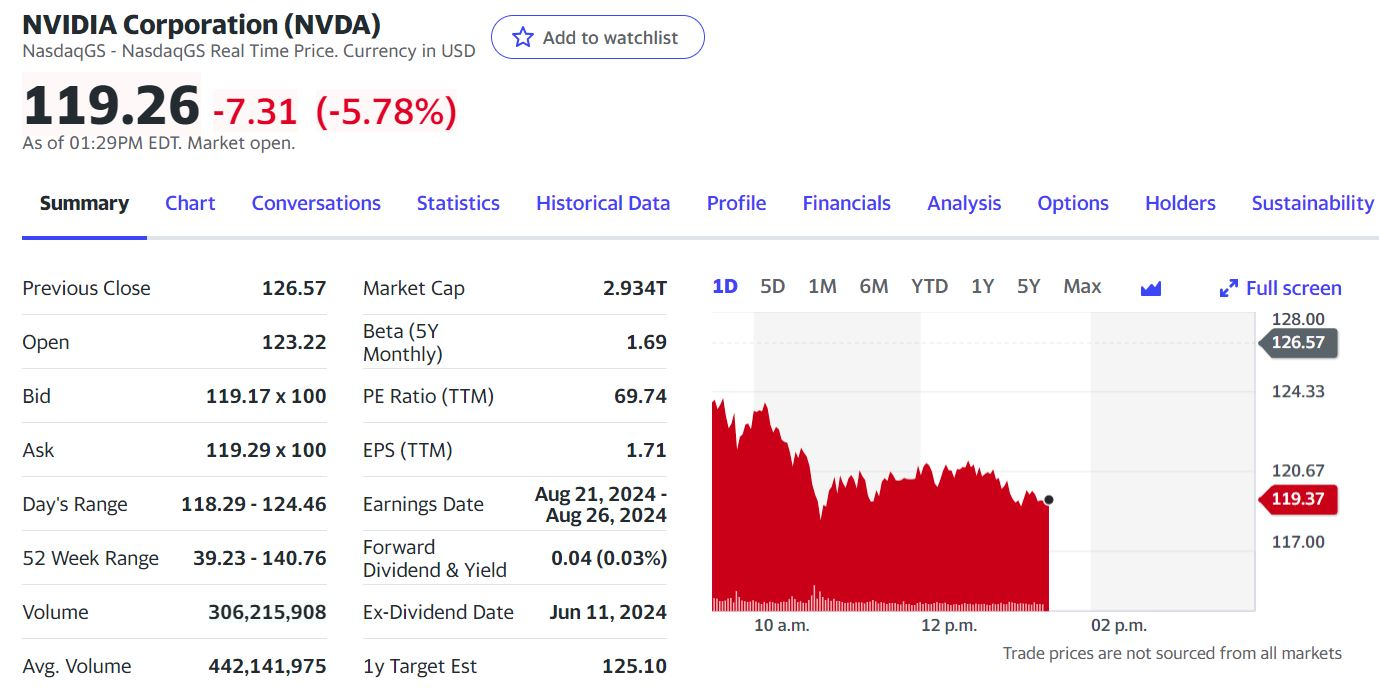
Task: Open the Options tab
Action: (1073, 203)
